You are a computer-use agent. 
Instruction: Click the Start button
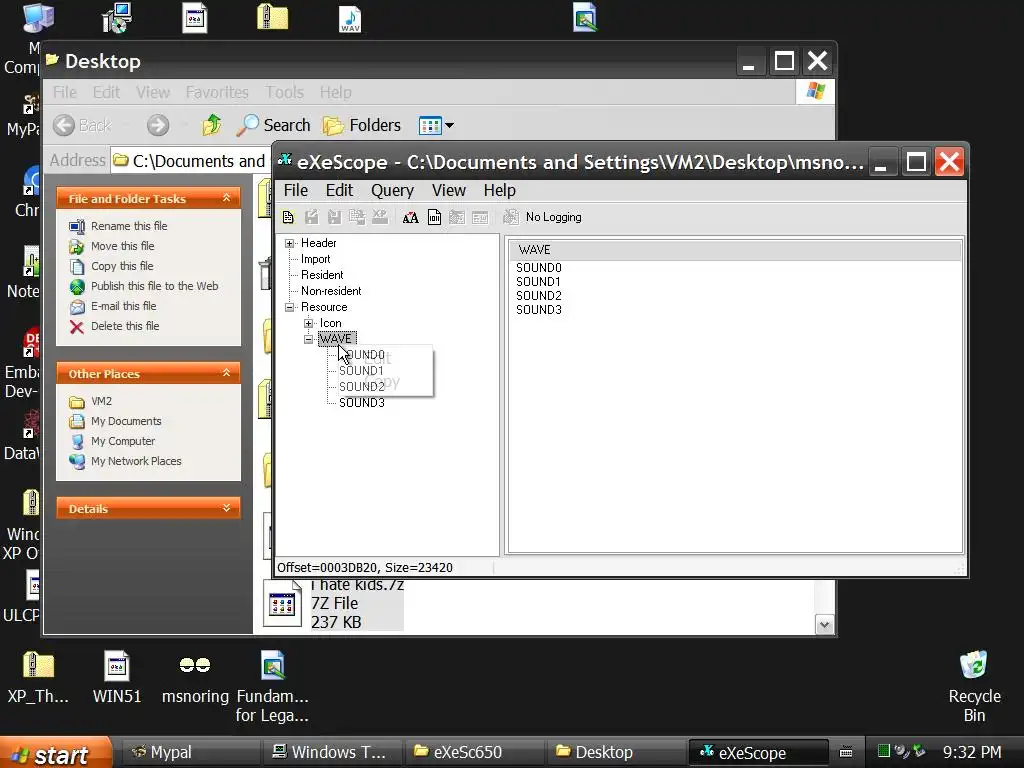coord(56,753)
